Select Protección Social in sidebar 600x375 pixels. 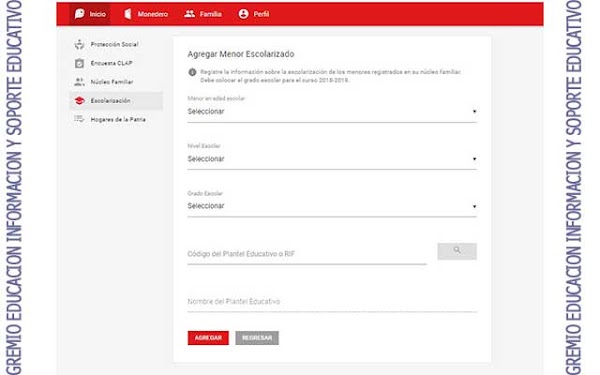coord(116,44)
